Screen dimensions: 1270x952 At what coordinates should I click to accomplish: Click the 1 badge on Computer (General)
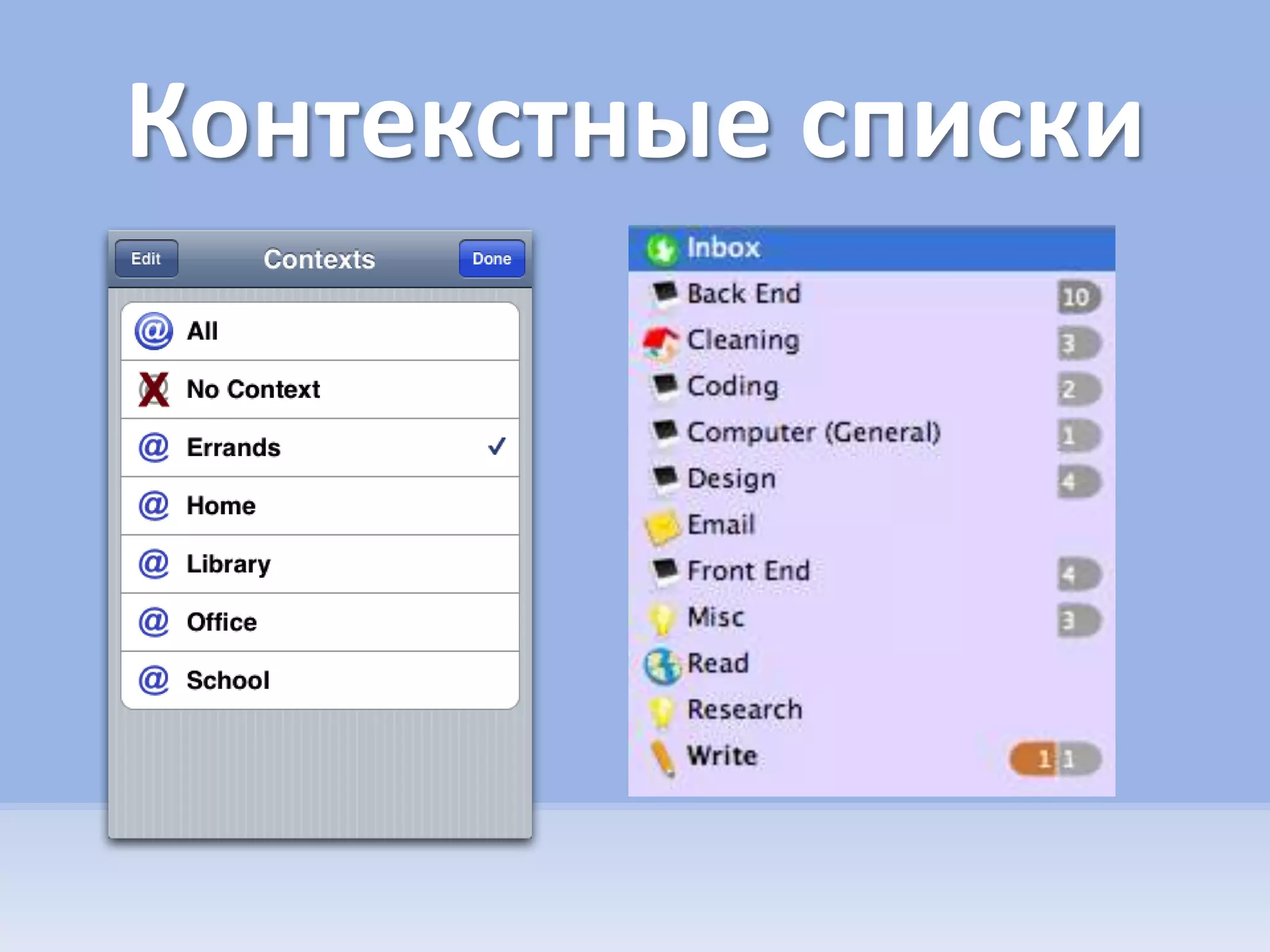coord(1079,436)
